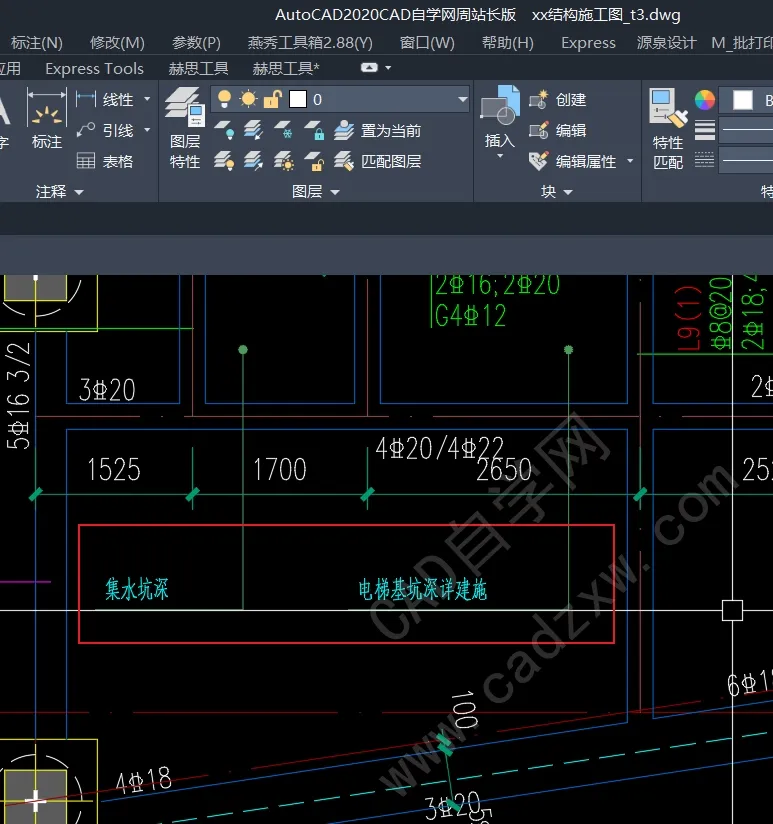Expand the 注释 panel flyout arrow
The image size is (773, 824).
tap(79, 192)
